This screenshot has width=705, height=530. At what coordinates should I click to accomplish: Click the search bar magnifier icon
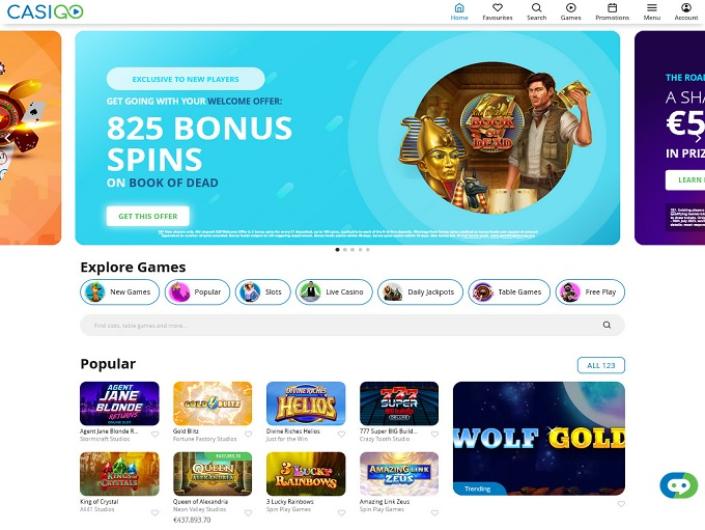tap(607, 325)
